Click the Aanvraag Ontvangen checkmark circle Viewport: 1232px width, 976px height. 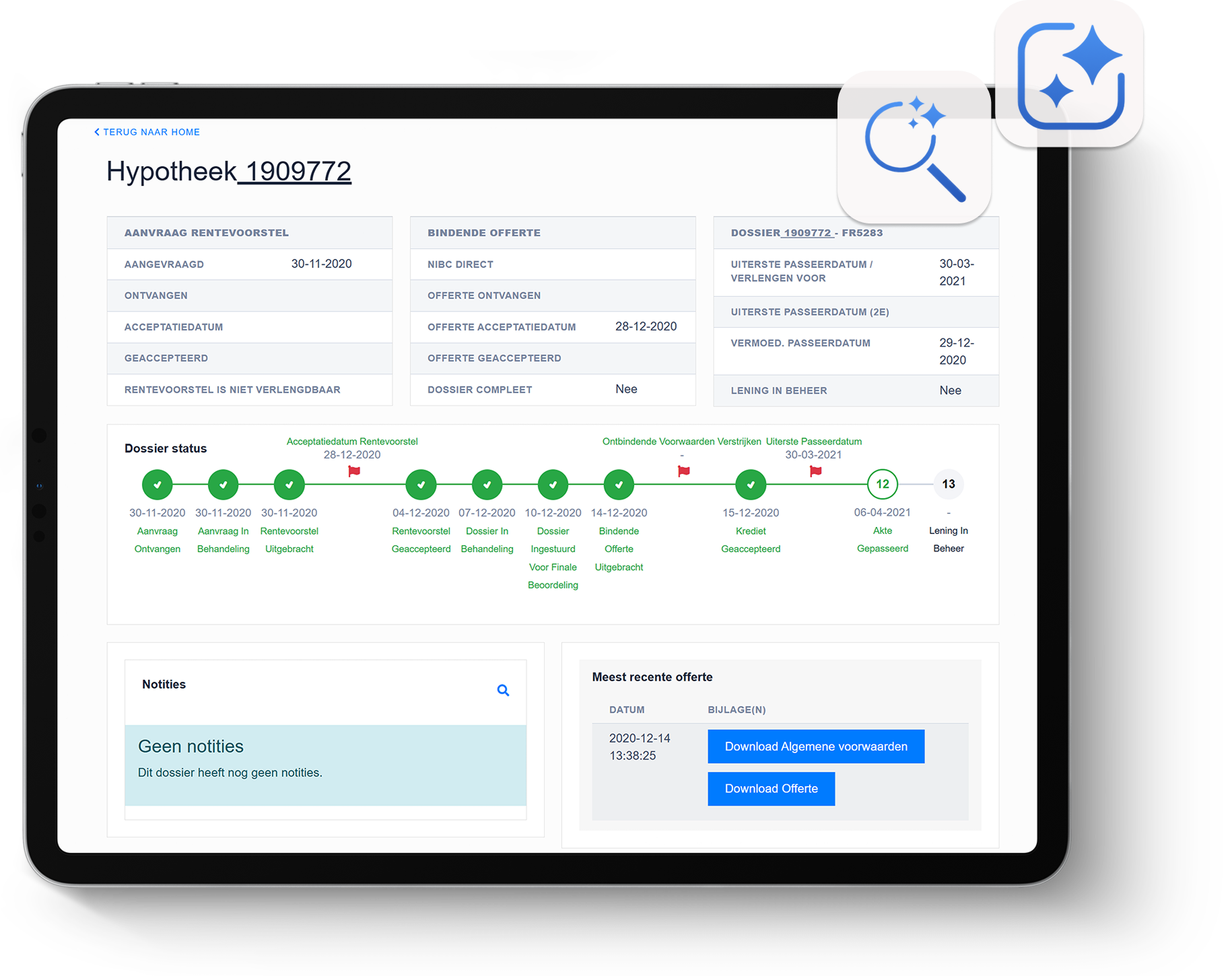[x=158, y=484]
